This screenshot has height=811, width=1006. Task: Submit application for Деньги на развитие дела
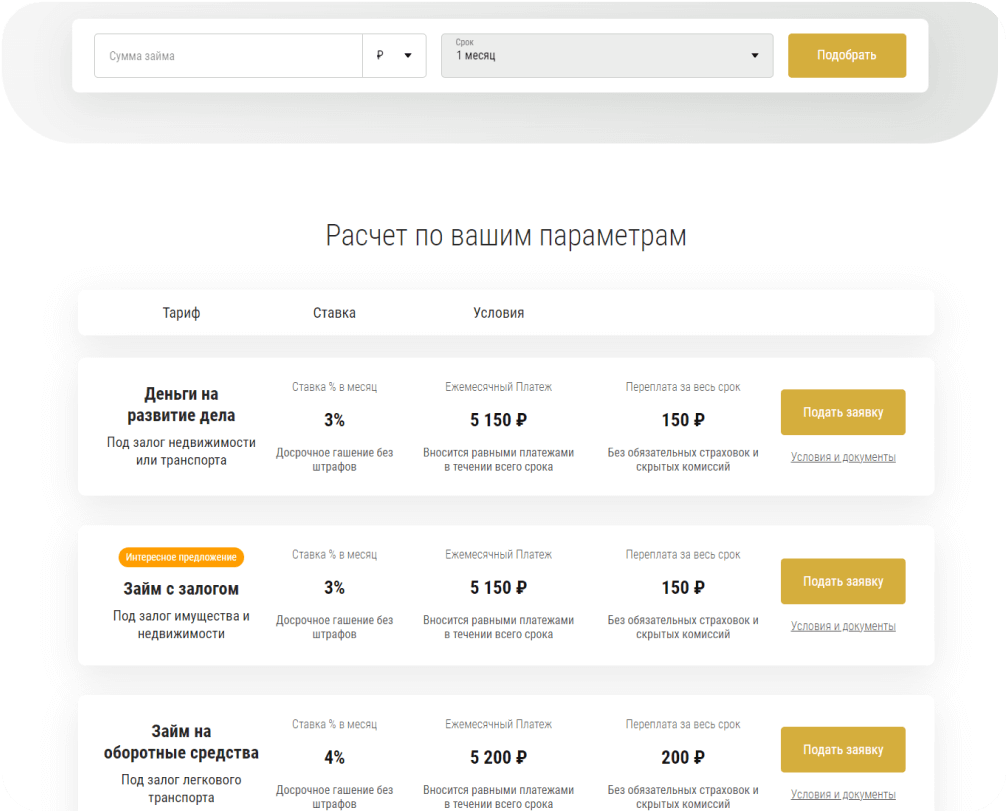click(x=842, y=412)
